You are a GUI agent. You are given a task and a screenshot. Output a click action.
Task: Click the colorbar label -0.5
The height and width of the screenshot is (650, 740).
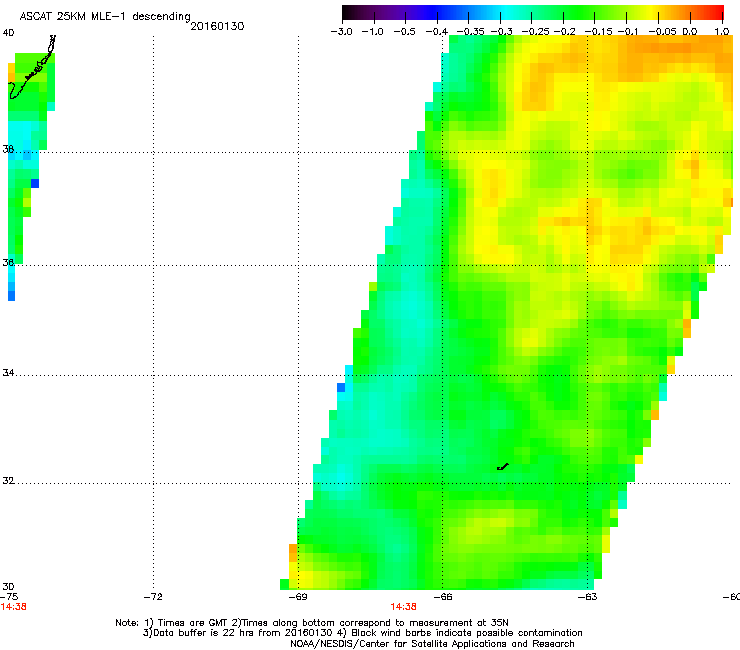404,32
